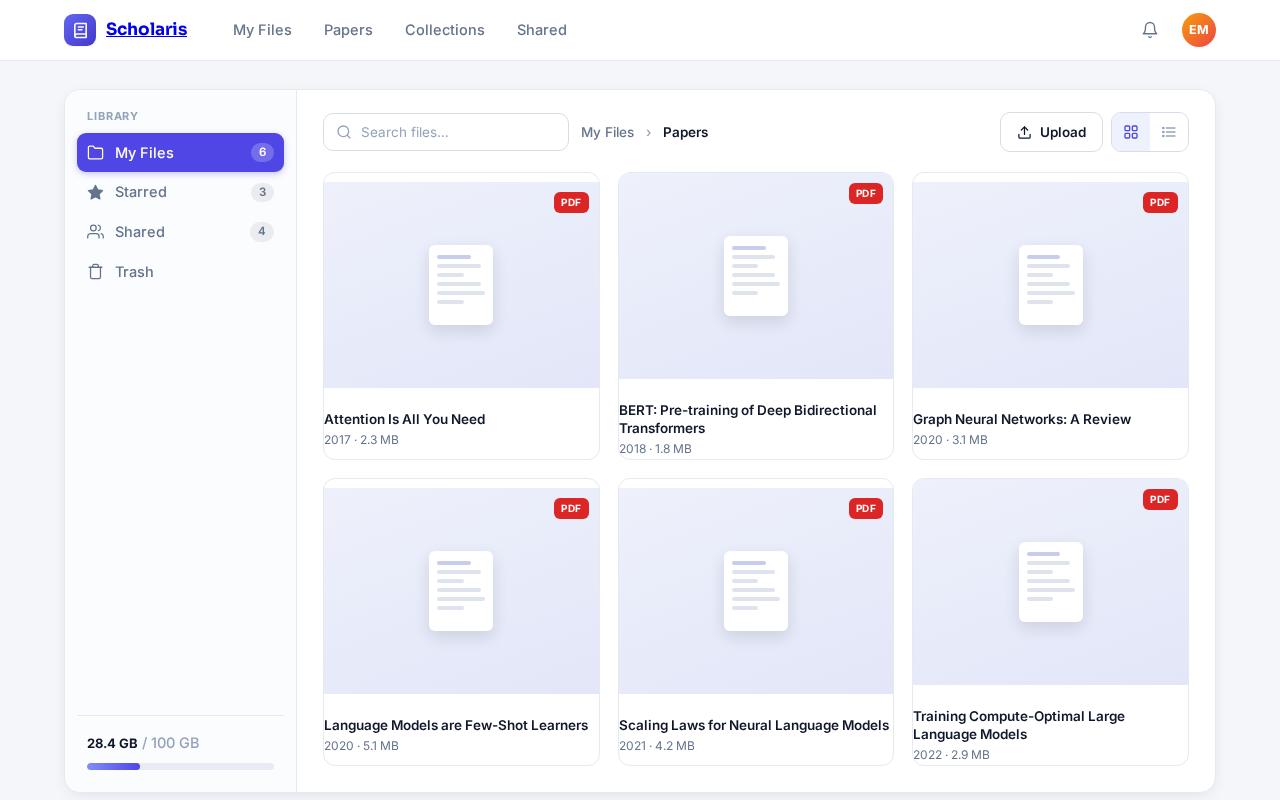Click the folder icon beside My Files
Viewport: 1280px width, 800px height.
tap(95, 153)
